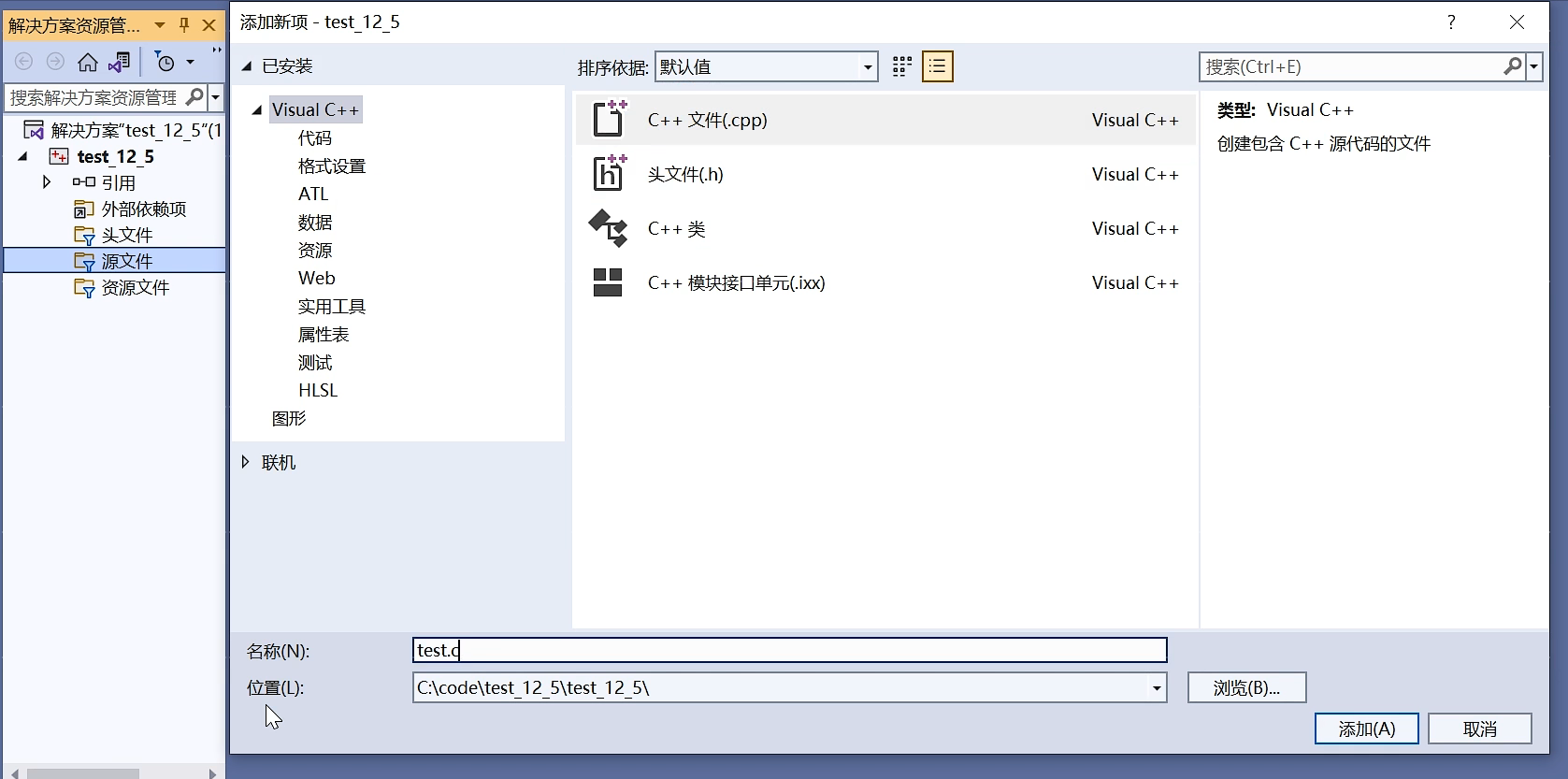The height and width of the screenshot is (779, 1568).
Task: Open the search options dropdown arrow in the dialog
Action: [1533, 66]
